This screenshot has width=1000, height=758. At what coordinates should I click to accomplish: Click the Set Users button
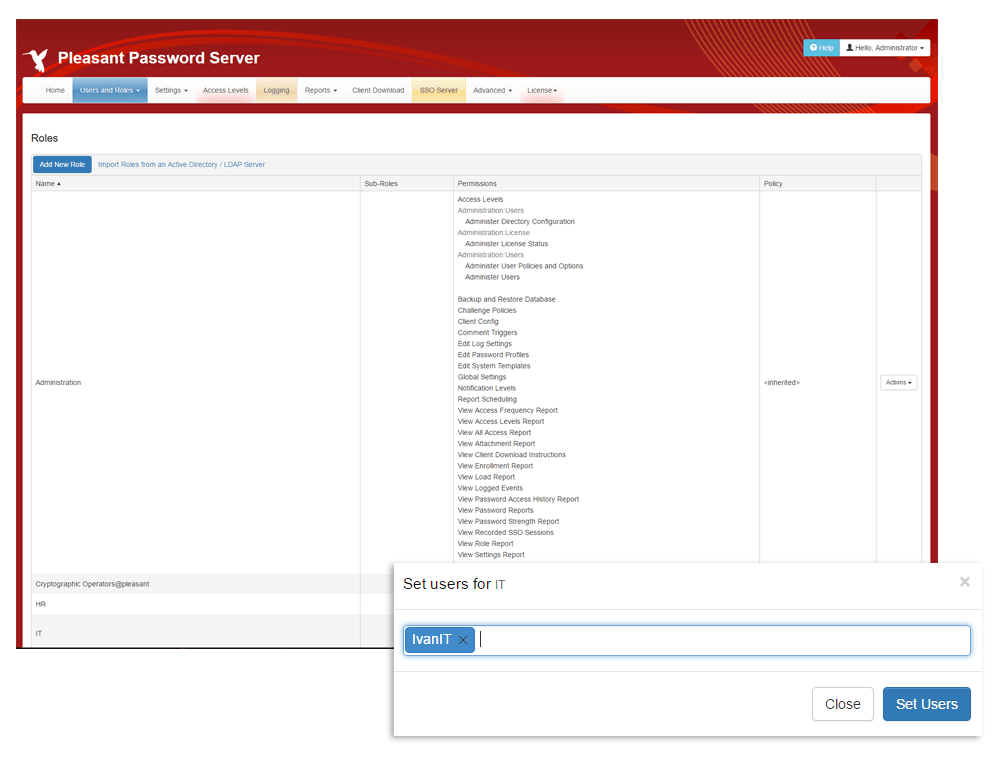(926, 704)
